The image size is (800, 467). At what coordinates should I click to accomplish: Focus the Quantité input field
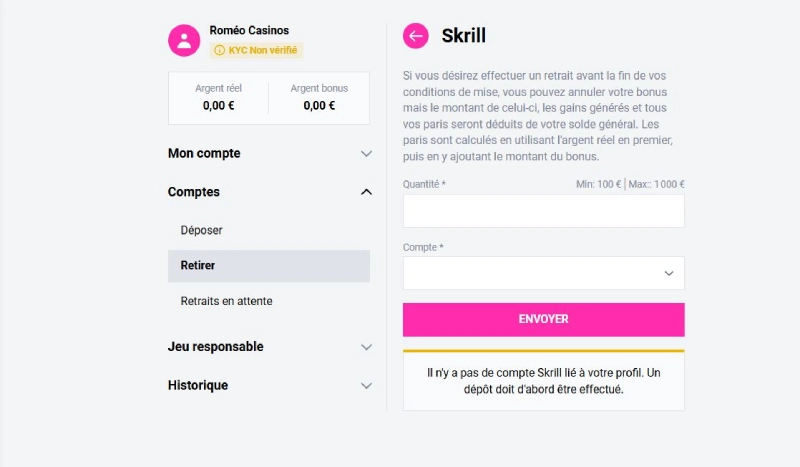point(543,211)
